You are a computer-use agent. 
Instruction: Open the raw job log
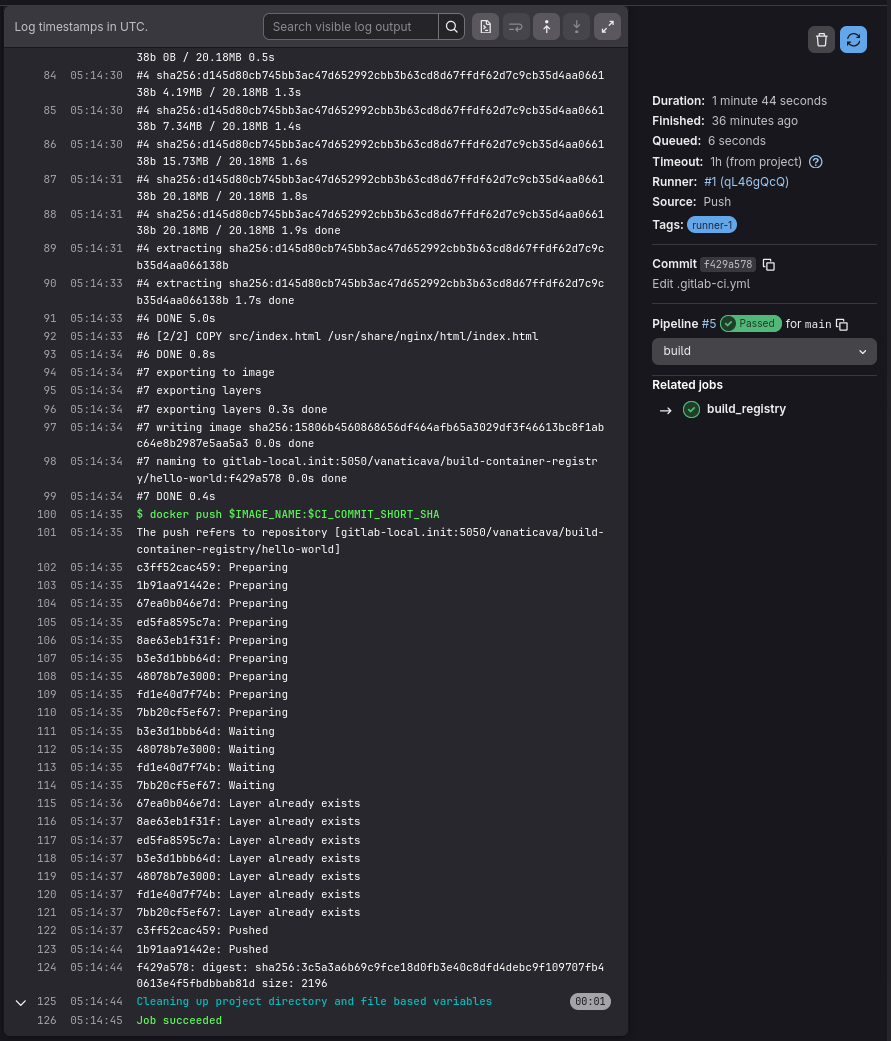pos(485,27)
